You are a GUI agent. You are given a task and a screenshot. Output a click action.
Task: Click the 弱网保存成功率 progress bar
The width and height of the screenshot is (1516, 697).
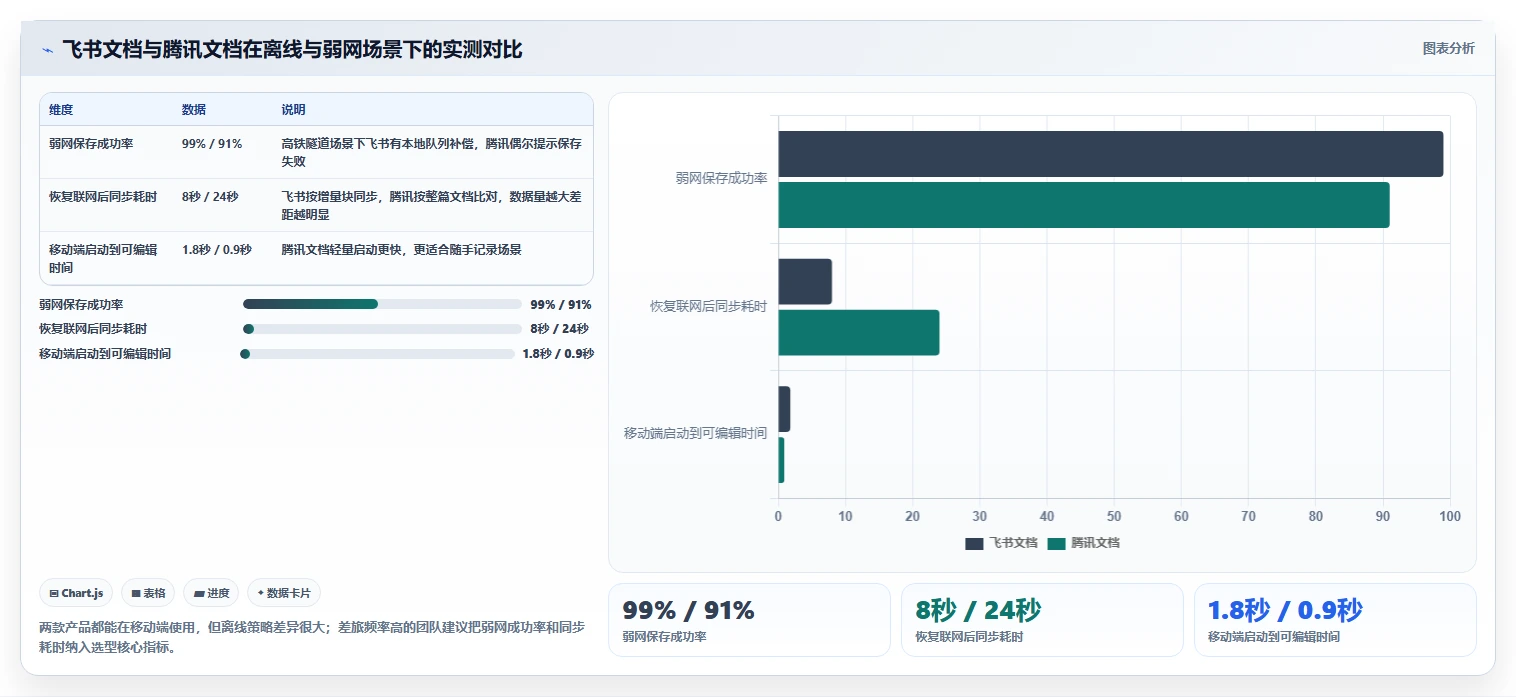coord(382,304)
